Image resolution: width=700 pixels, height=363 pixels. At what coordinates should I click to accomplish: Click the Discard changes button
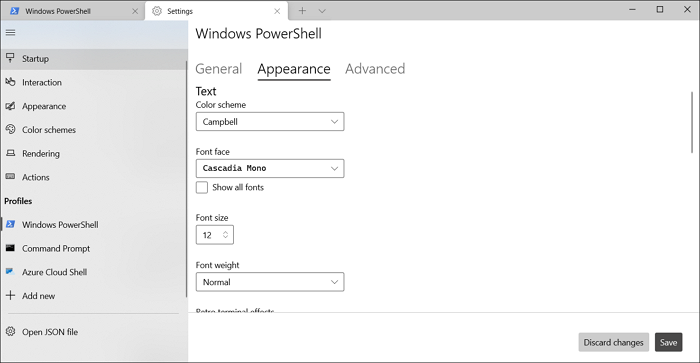613,342
